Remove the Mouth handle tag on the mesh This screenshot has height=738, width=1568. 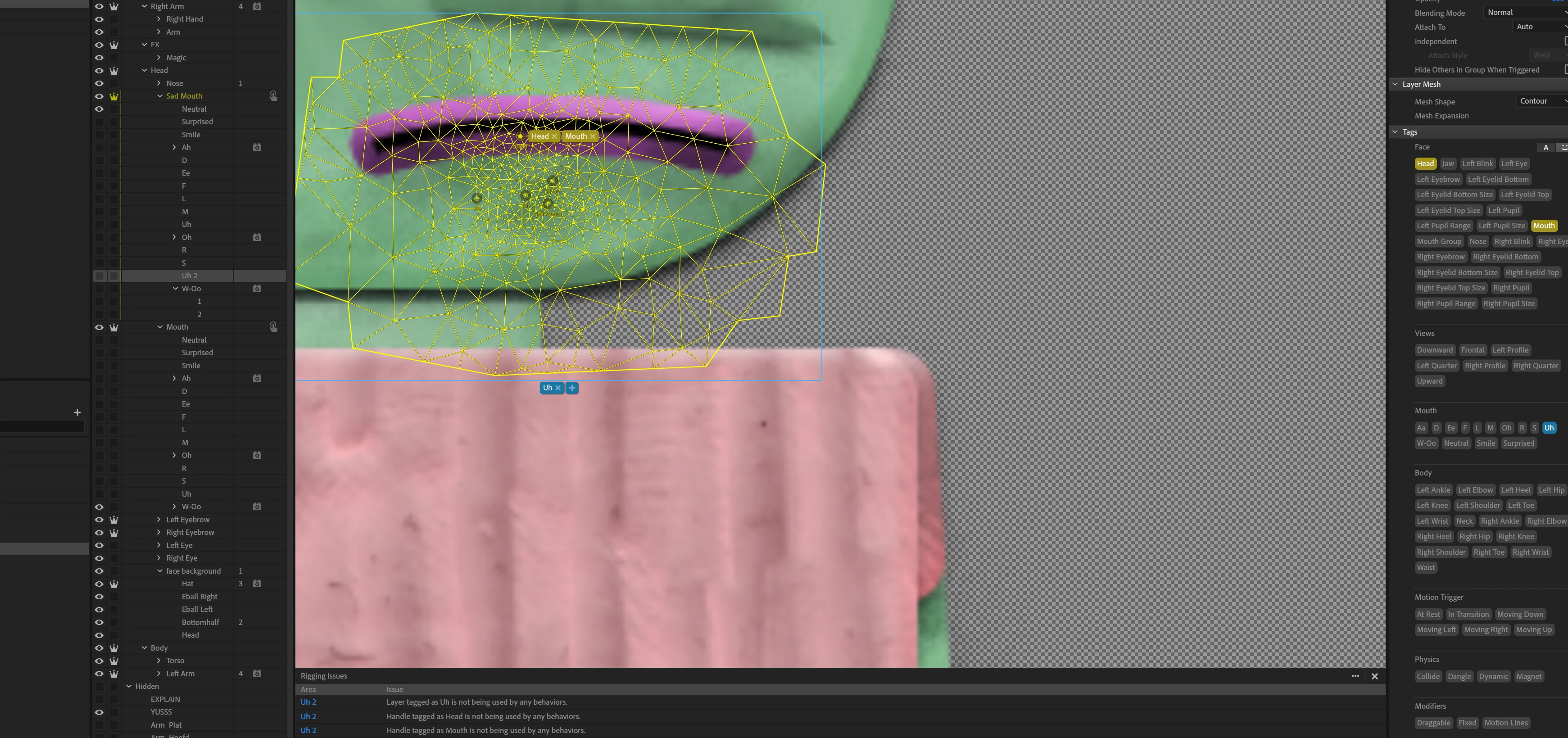[x=592, y=136]
